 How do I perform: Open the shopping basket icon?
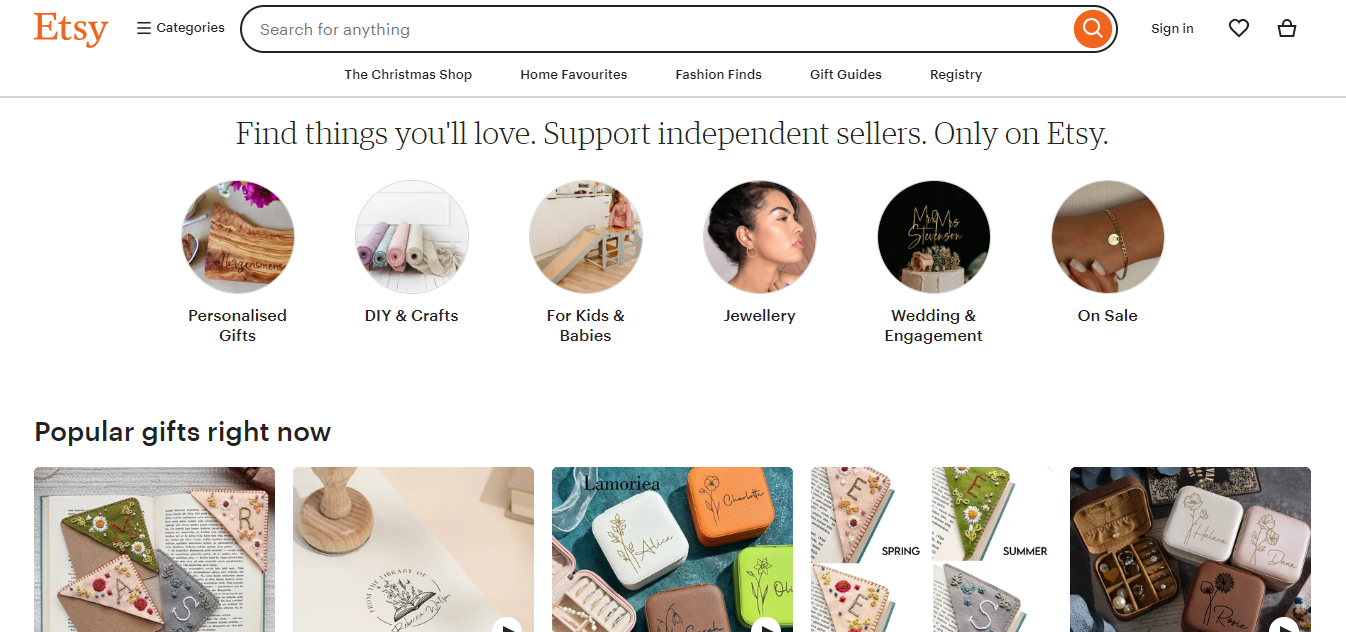pyautogui.click(x=1287, y=29)
